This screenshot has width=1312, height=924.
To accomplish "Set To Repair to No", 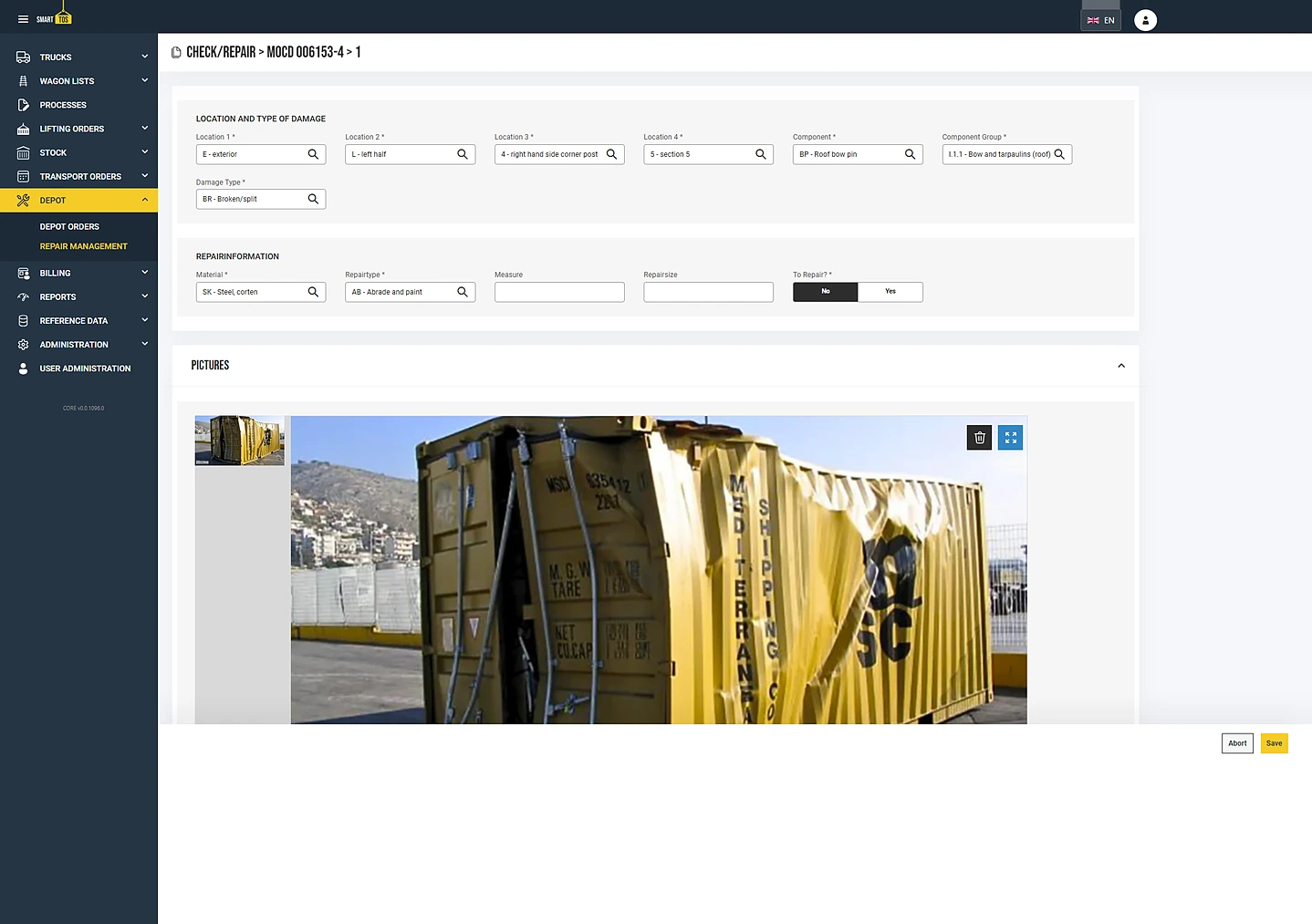I will (x=826, y=292).
